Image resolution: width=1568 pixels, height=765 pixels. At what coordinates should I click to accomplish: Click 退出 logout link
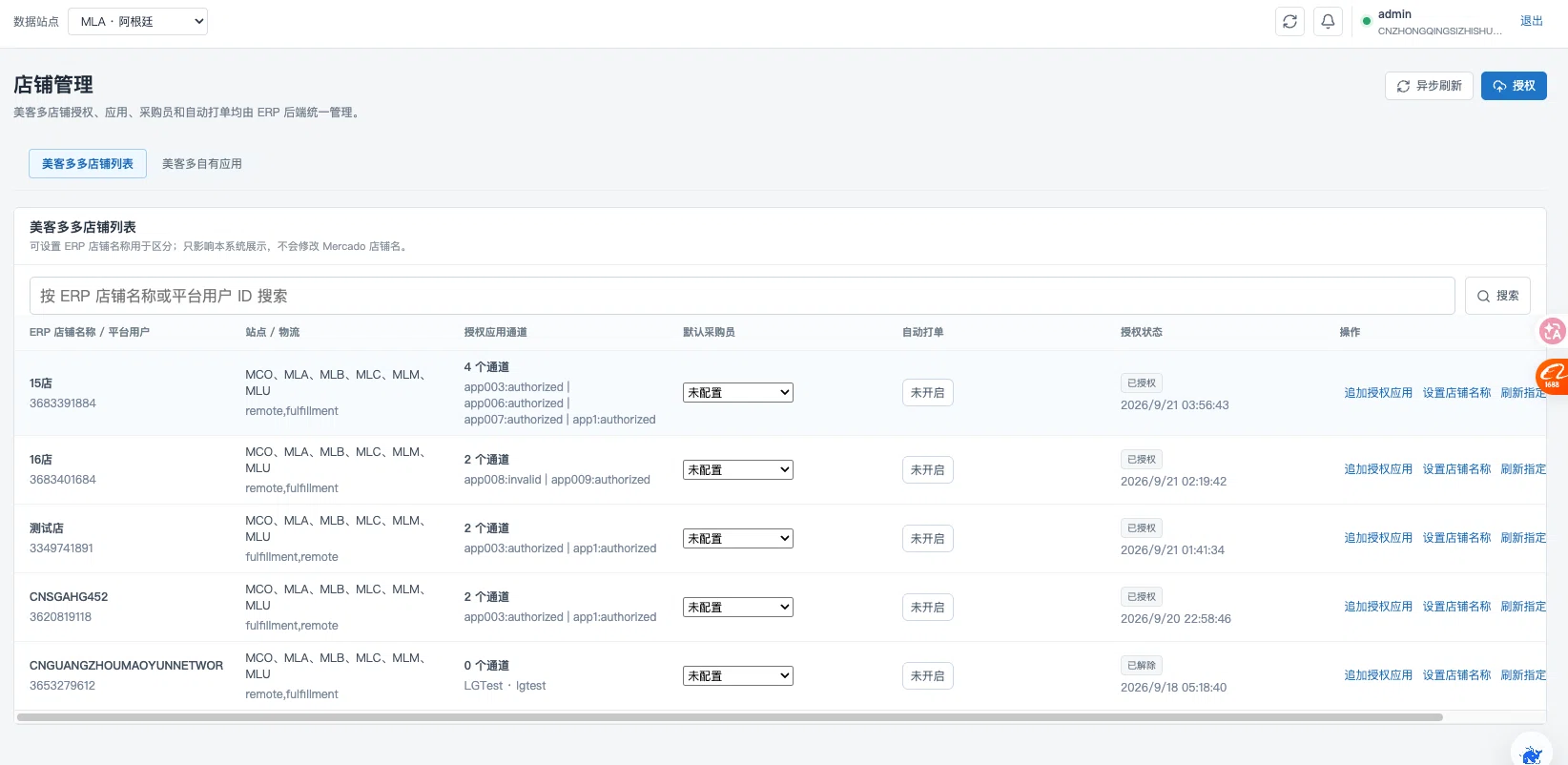point(1531,21)
